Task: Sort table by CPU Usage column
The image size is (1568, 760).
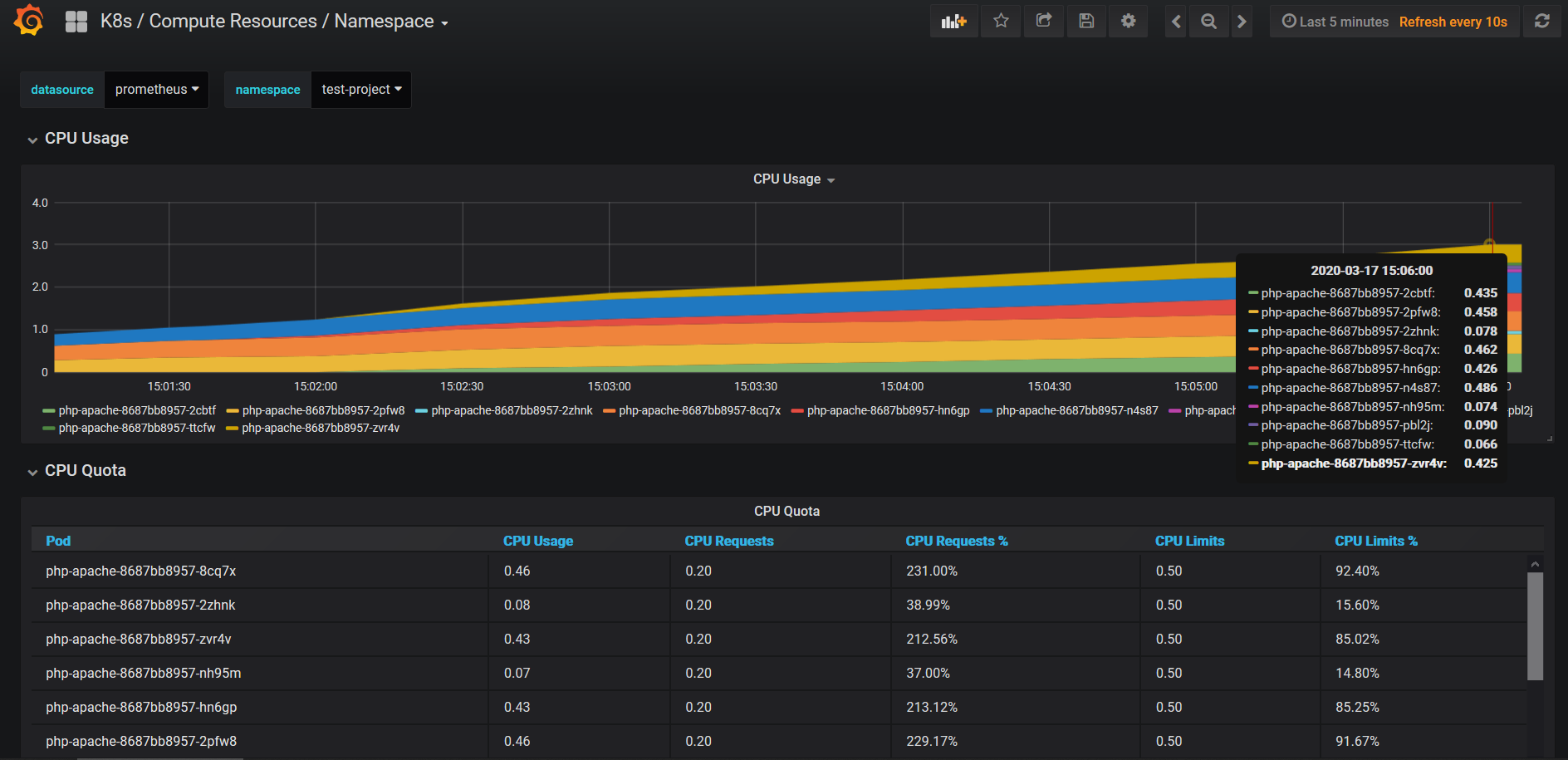Action: [538, 541]
